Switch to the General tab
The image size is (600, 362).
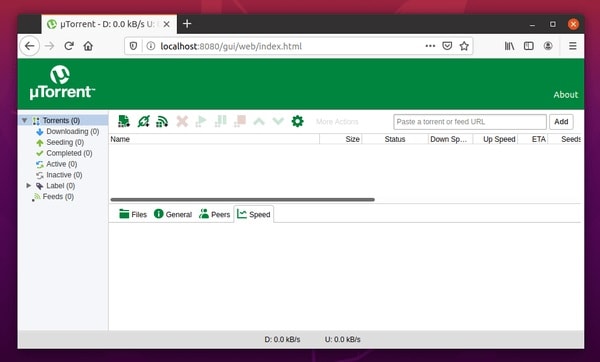point(173,214)
